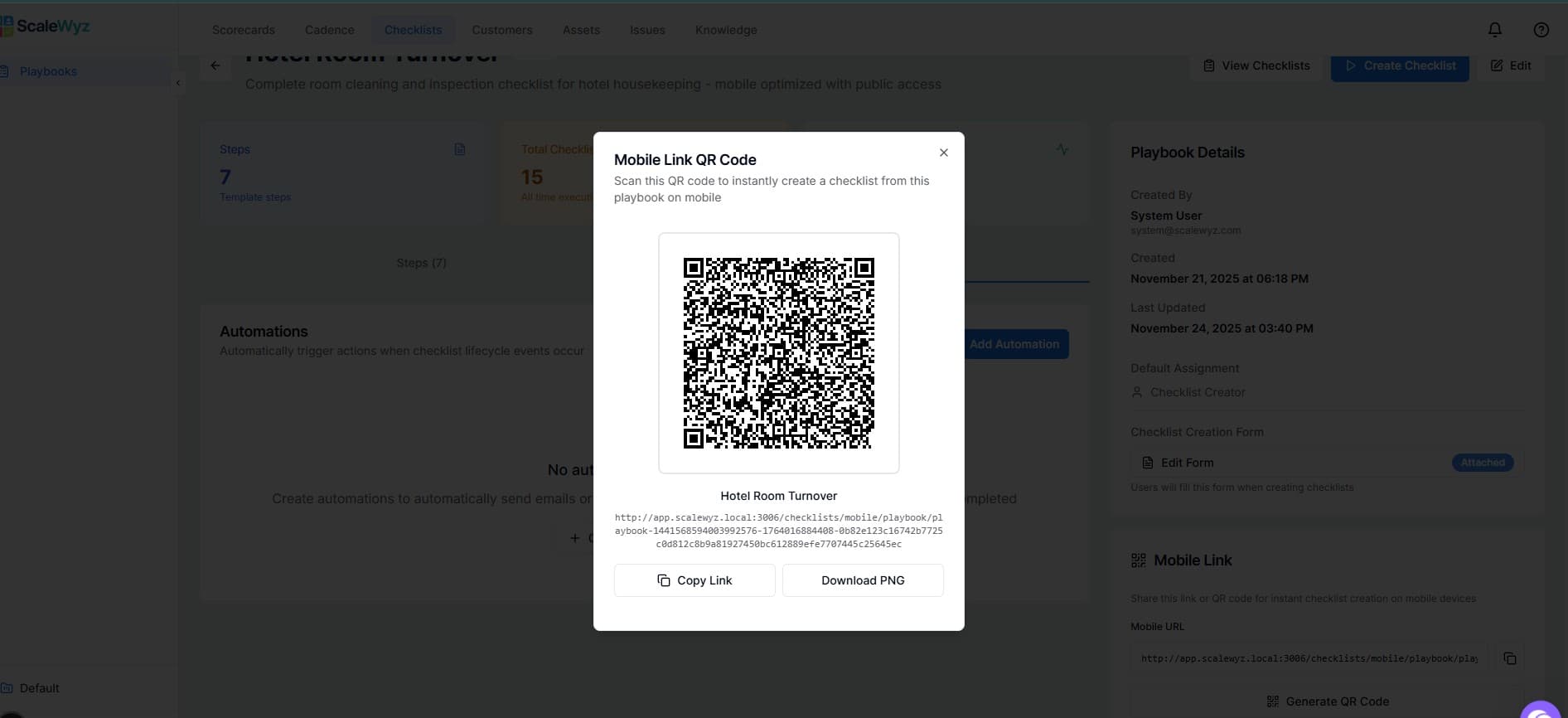Click the QR code image
1568x718 pixels.
(779, 353)
